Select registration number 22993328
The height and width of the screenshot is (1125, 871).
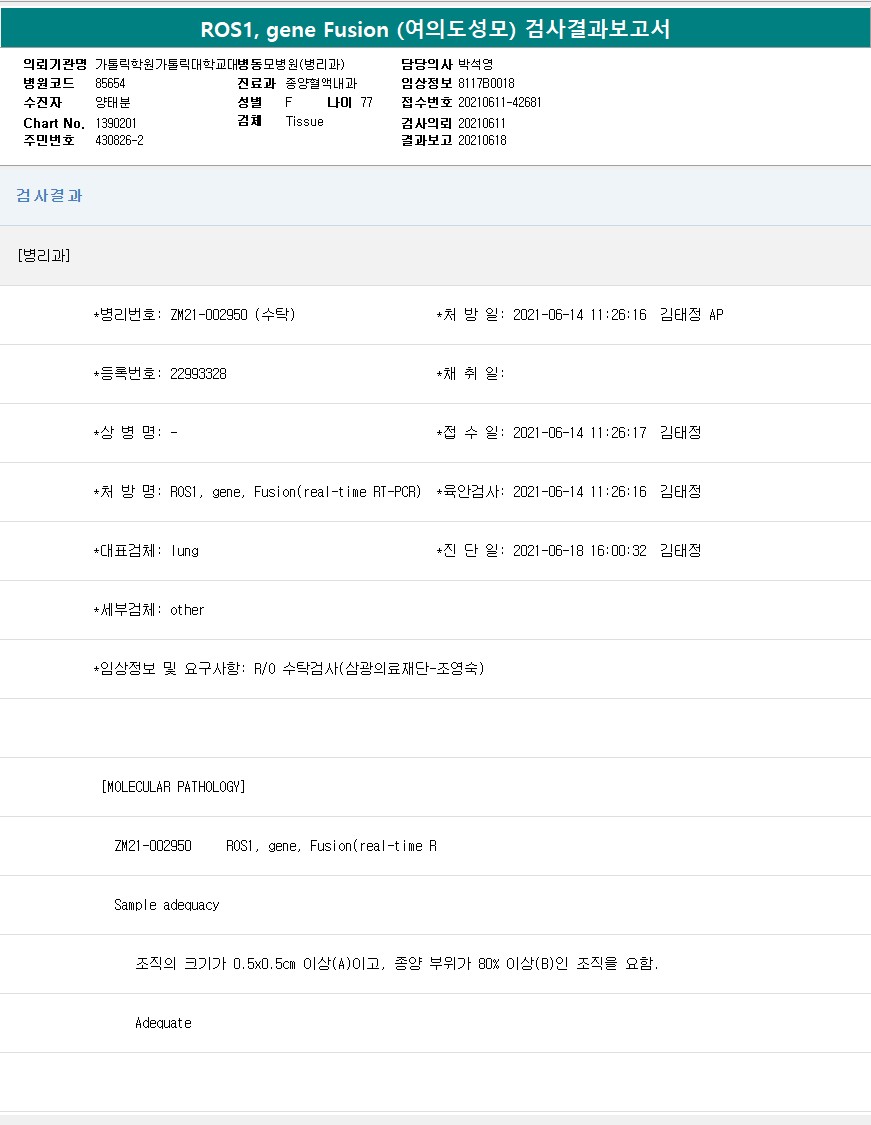[x=198, y=374]
